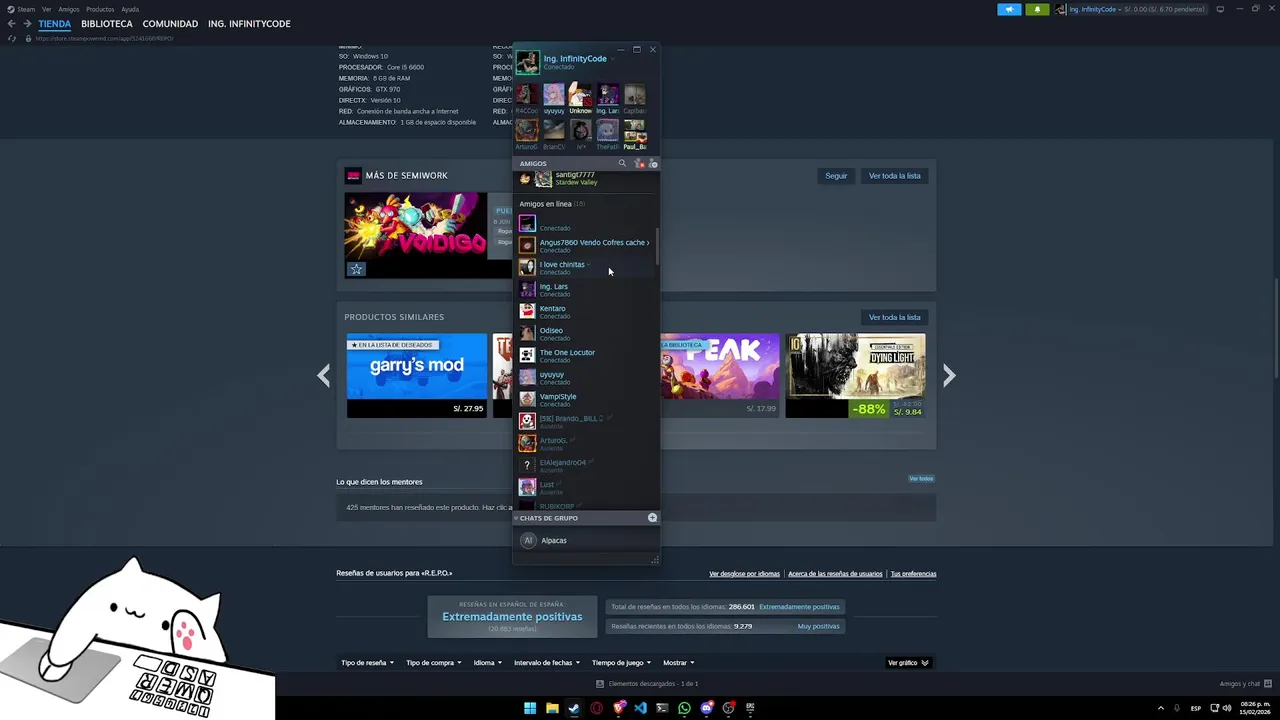Screen dimensions: 1280x720
Task: Open the Idioma filter dropdown
Action: pos(487,663)
